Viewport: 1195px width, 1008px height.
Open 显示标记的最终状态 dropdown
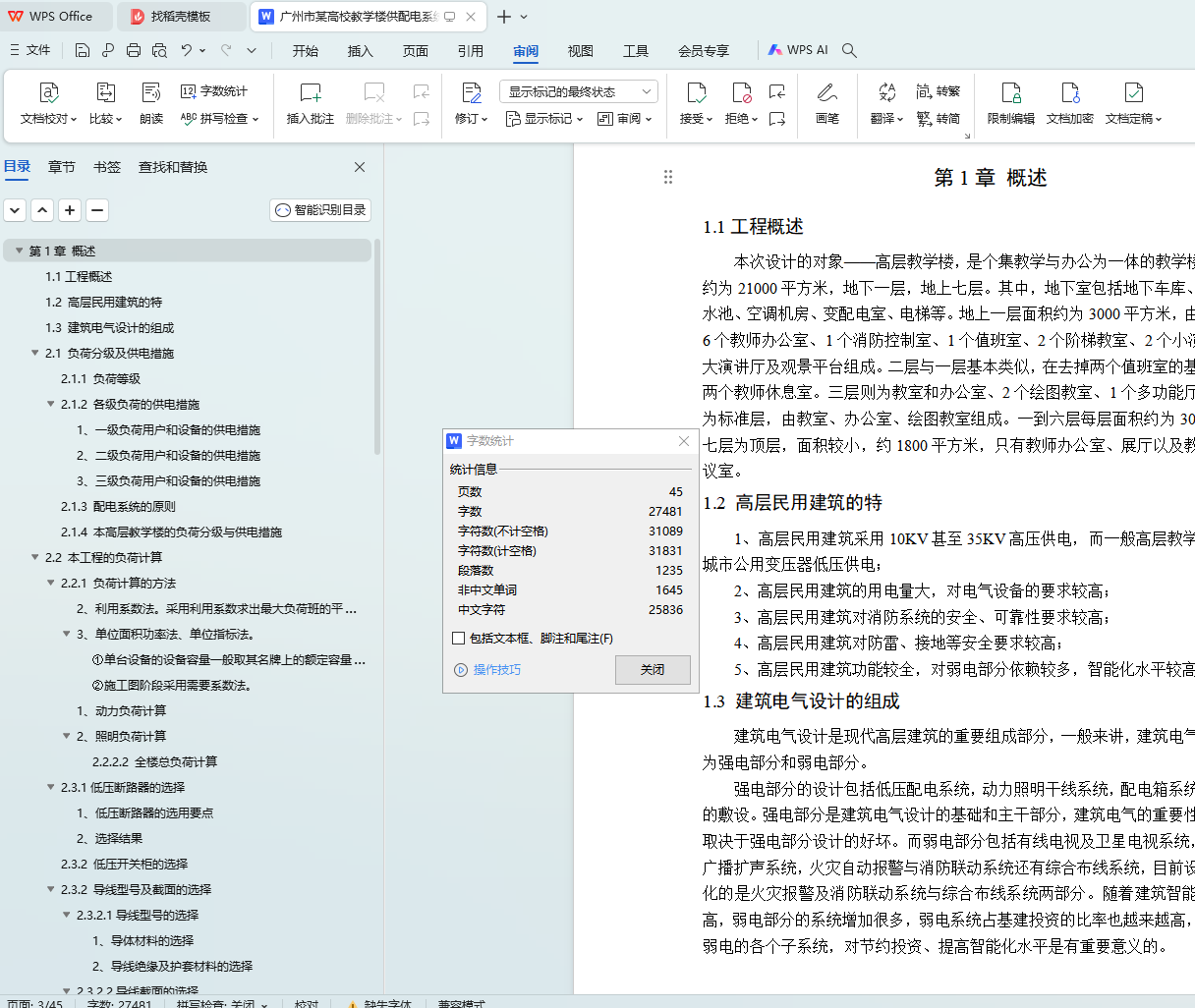(579, 91)
